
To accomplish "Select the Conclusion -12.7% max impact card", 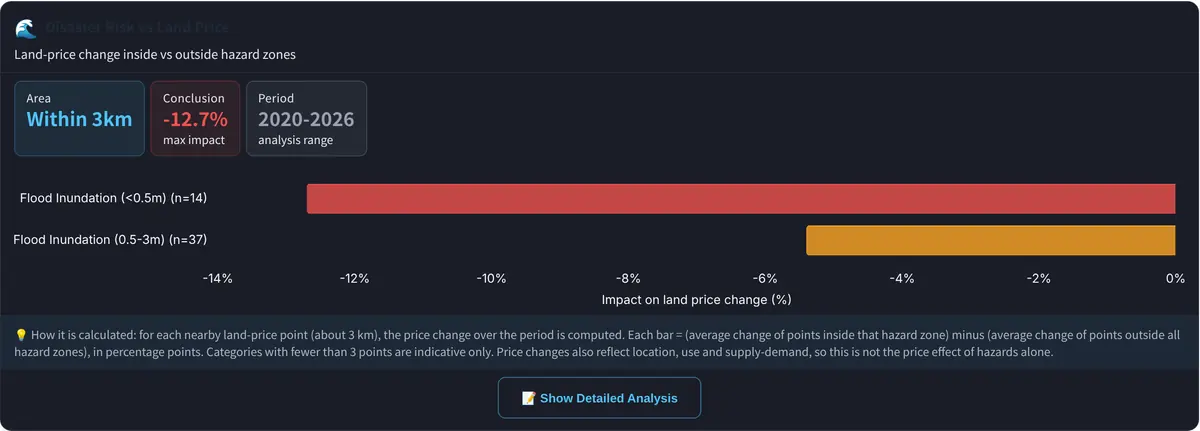I will [x=195, y=118].
